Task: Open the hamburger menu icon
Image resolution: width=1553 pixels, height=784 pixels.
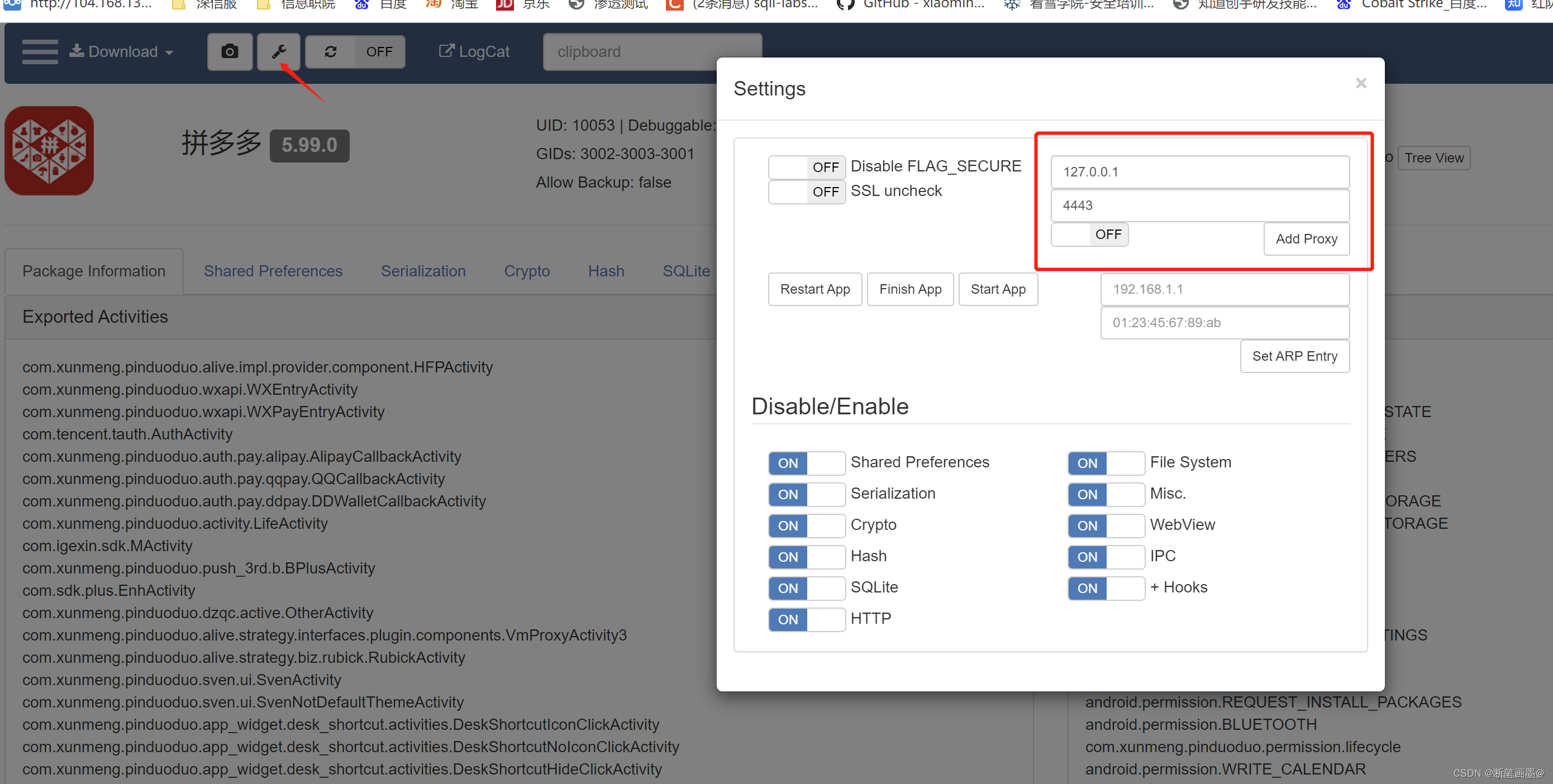Action: (40, 52)
